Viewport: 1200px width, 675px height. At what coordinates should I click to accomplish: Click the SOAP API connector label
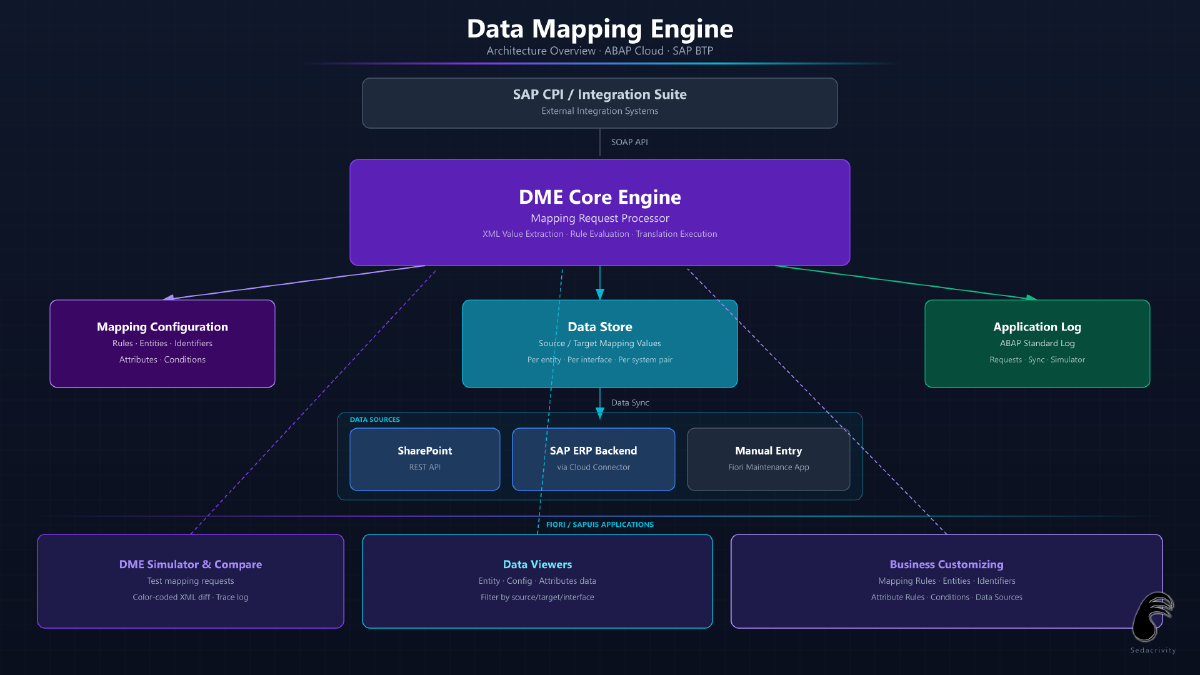(x=630, y=142)
